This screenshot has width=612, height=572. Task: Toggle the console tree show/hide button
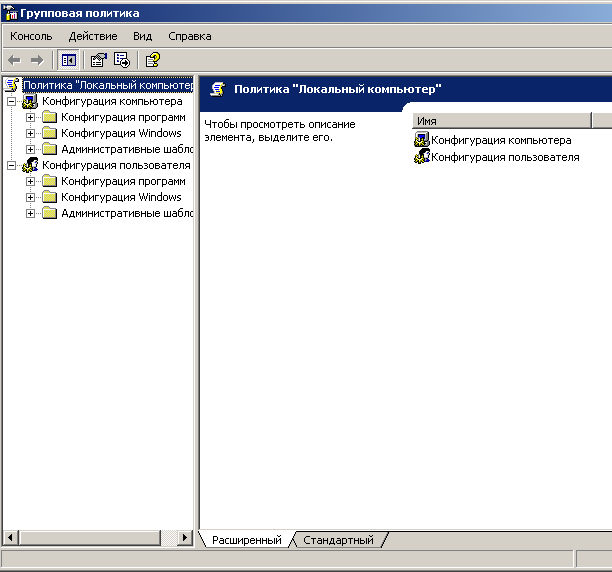click(68, 60)
